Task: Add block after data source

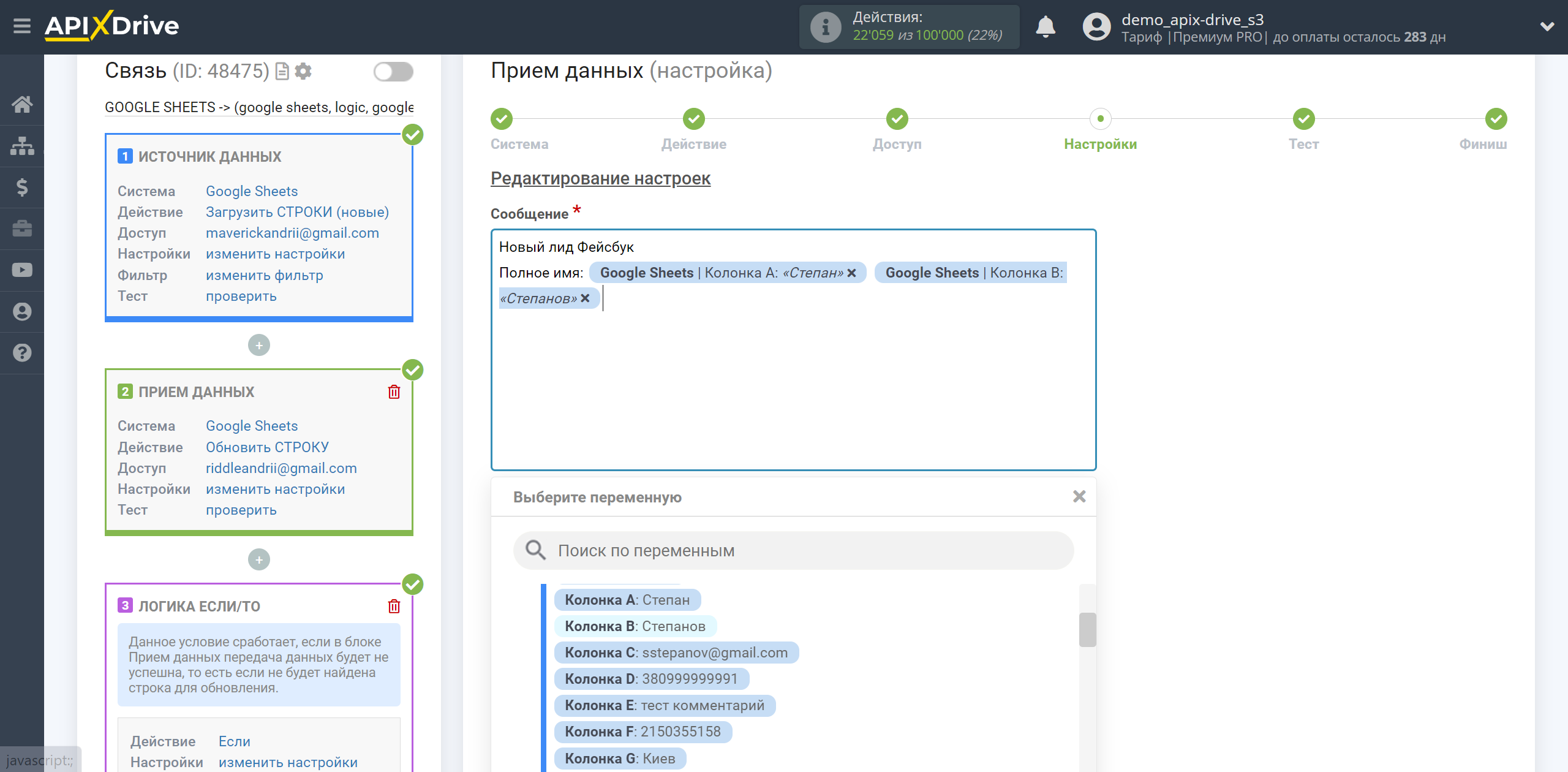Action: (x=259, y=346)
